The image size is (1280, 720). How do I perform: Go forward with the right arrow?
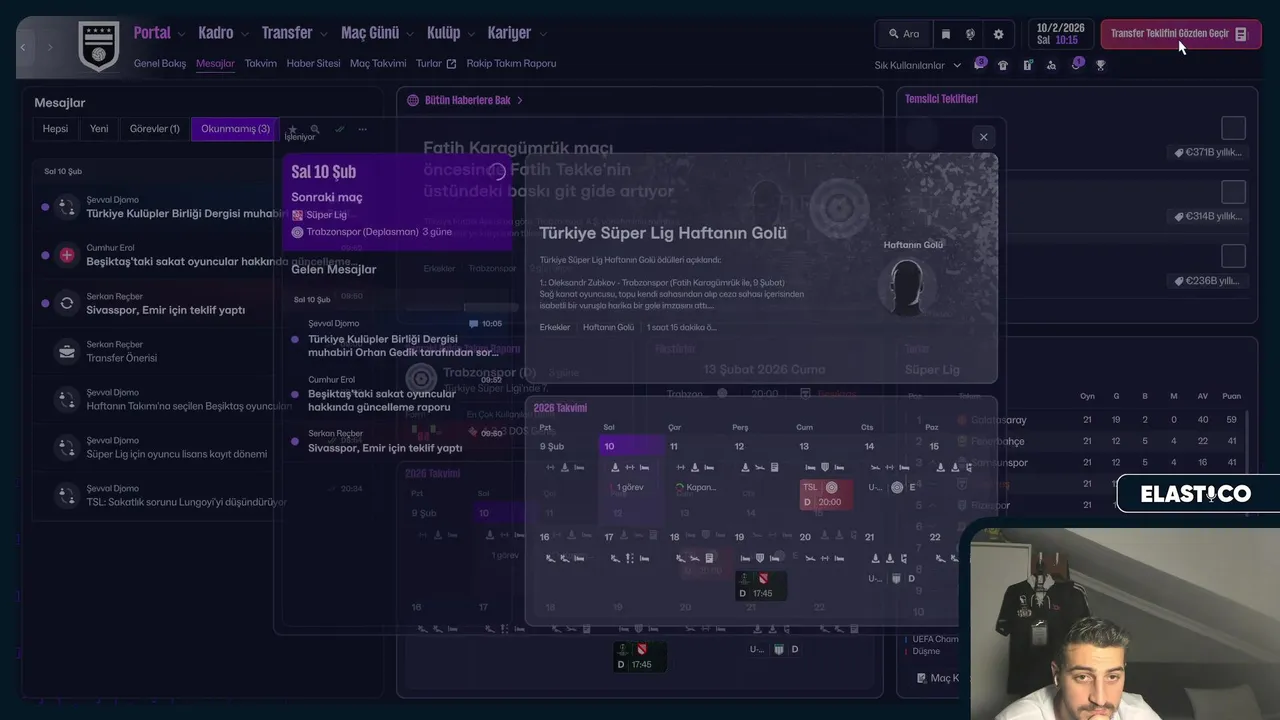pyautogui.click(x=50, y=47)
